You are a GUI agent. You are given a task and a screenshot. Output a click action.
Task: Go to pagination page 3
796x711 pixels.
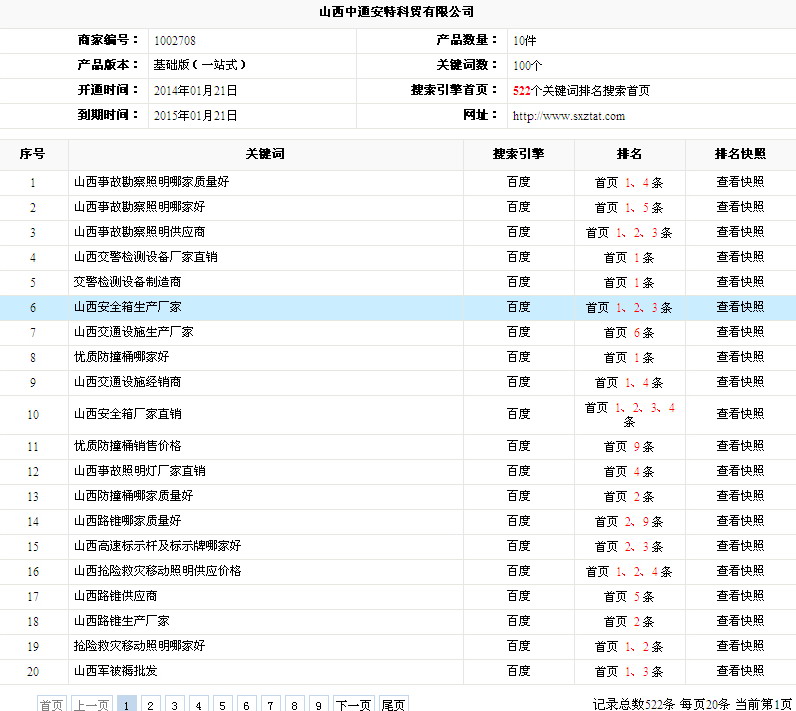point(174,704)
